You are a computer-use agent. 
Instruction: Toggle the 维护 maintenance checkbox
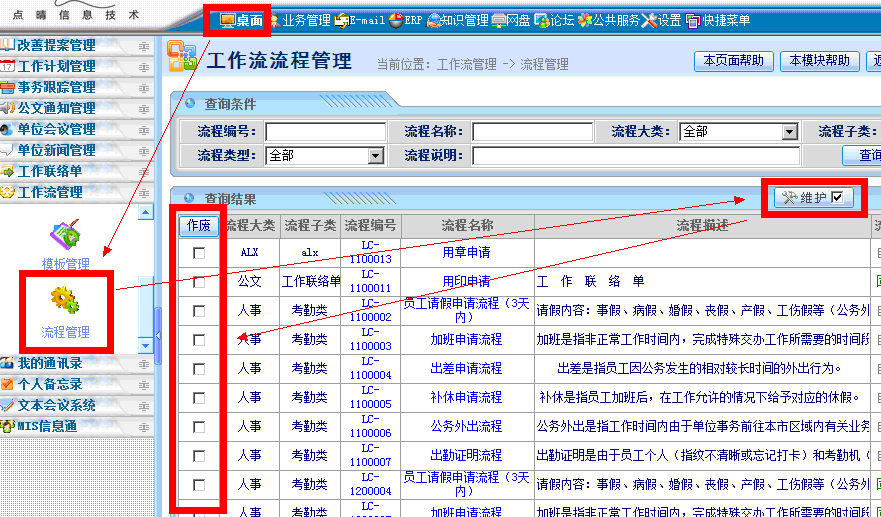click(837, 198)
